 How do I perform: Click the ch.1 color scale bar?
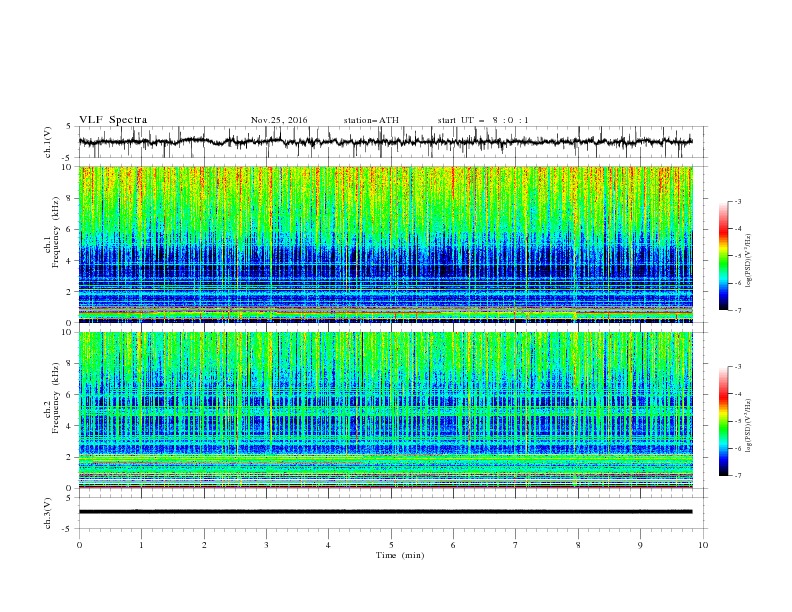723,256
